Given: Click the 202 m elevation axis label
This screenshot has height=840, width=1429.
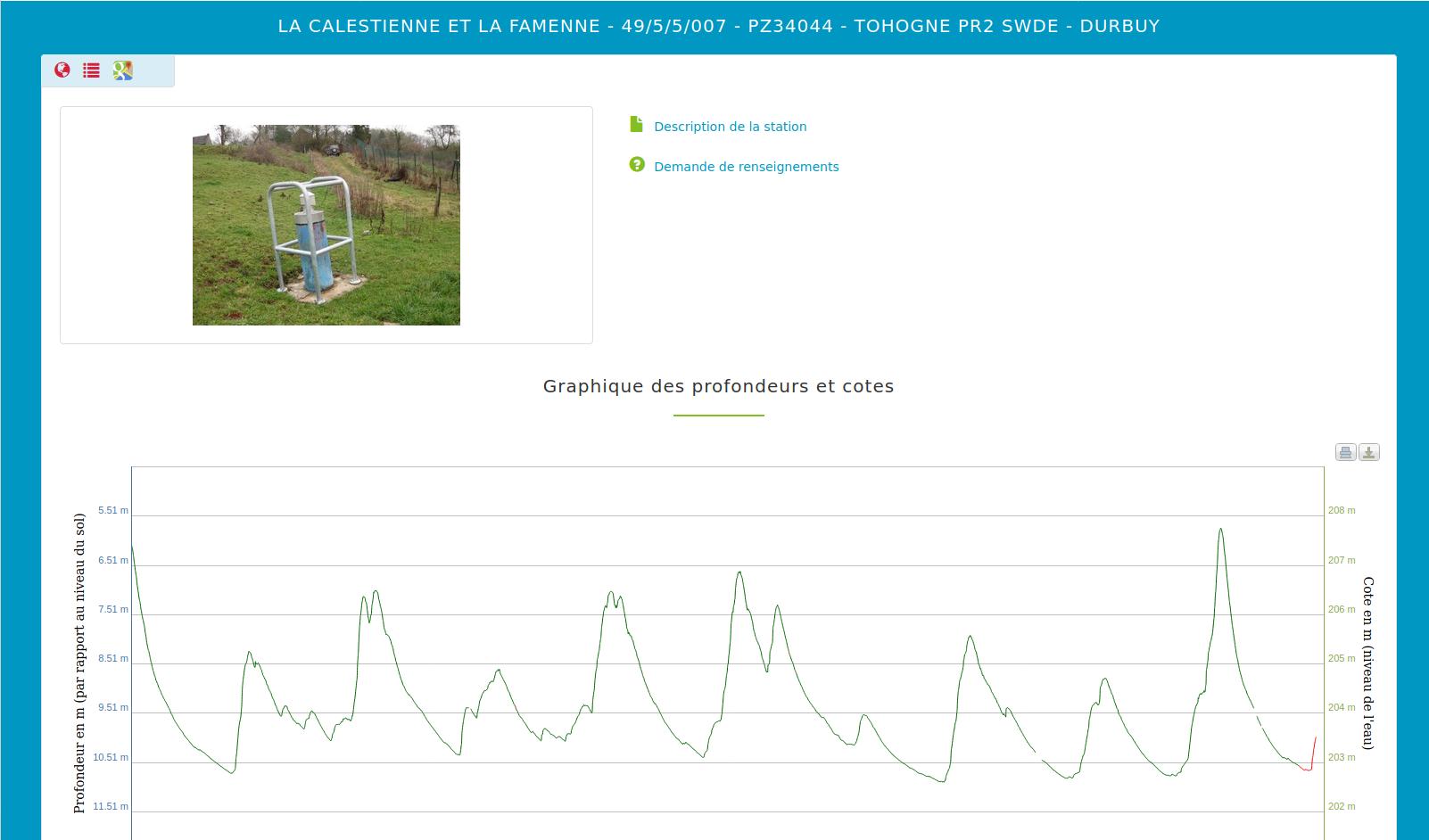Looking at the screenshot, I should pos(1342,806).
